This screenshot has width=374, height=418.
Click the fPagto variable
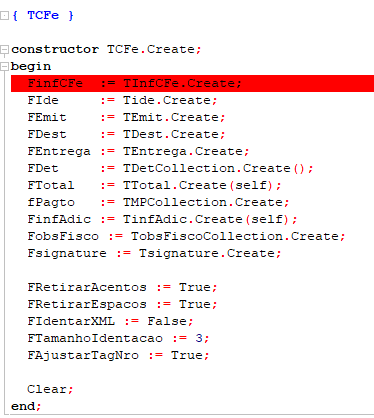51,202
